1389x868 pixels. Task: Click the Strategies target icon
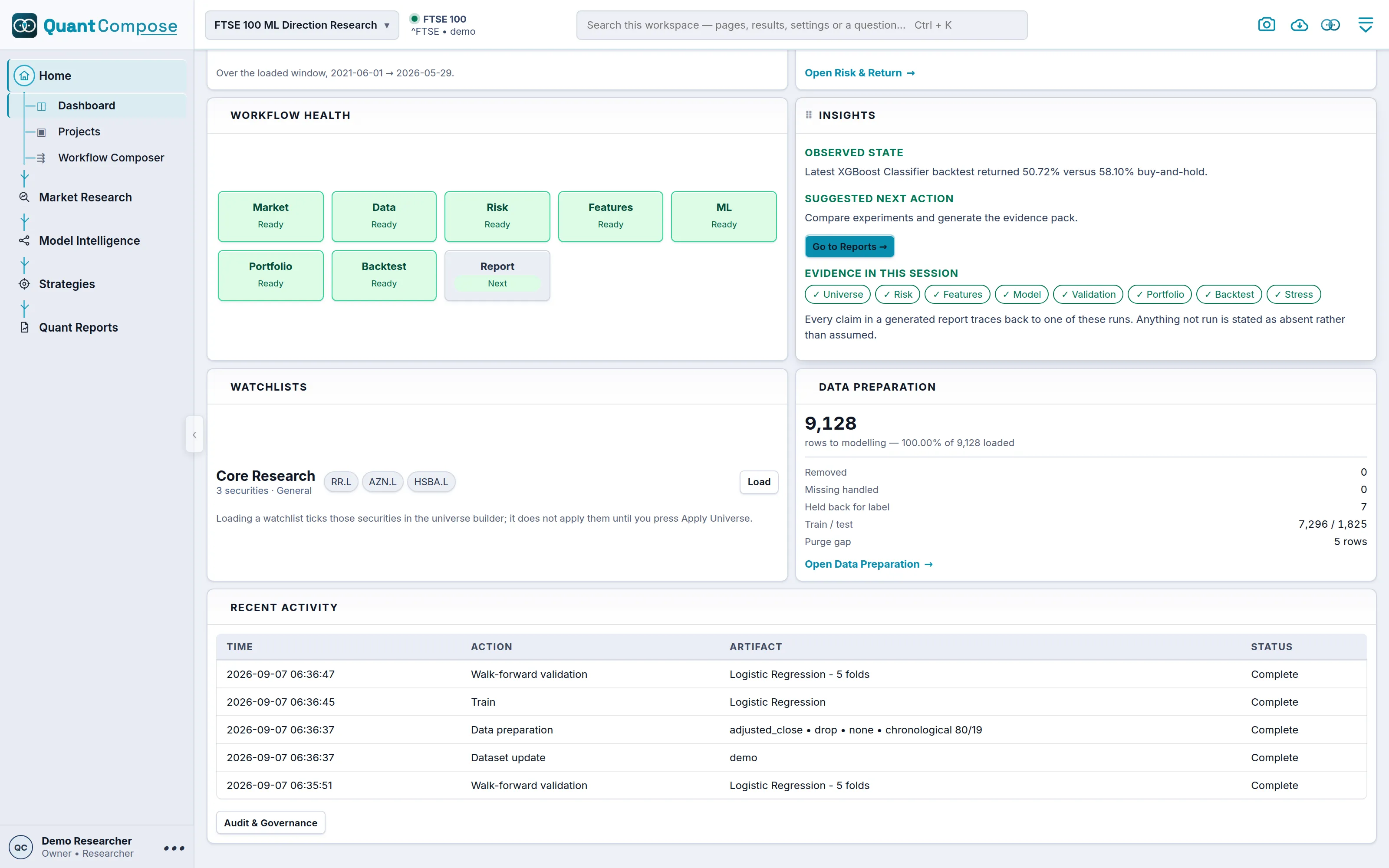[24, 284]
